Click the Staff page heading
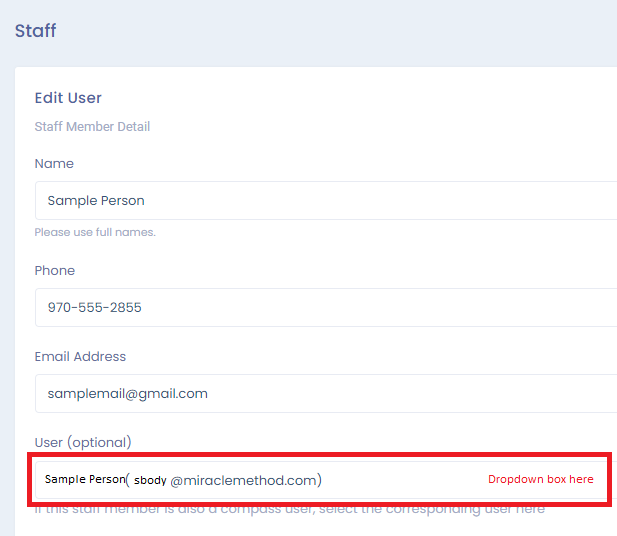617x536 pixels. (x=35, y=31)
